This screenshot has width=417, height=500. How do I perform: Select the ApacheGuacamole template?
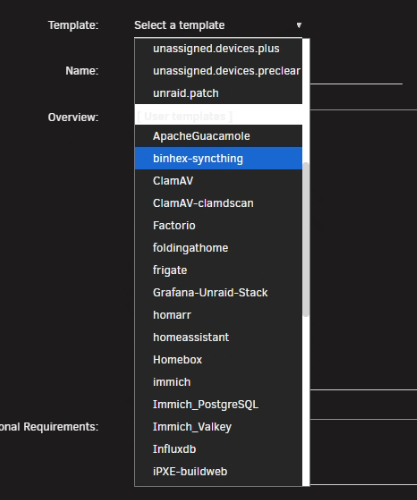click(x=218, y=136)
